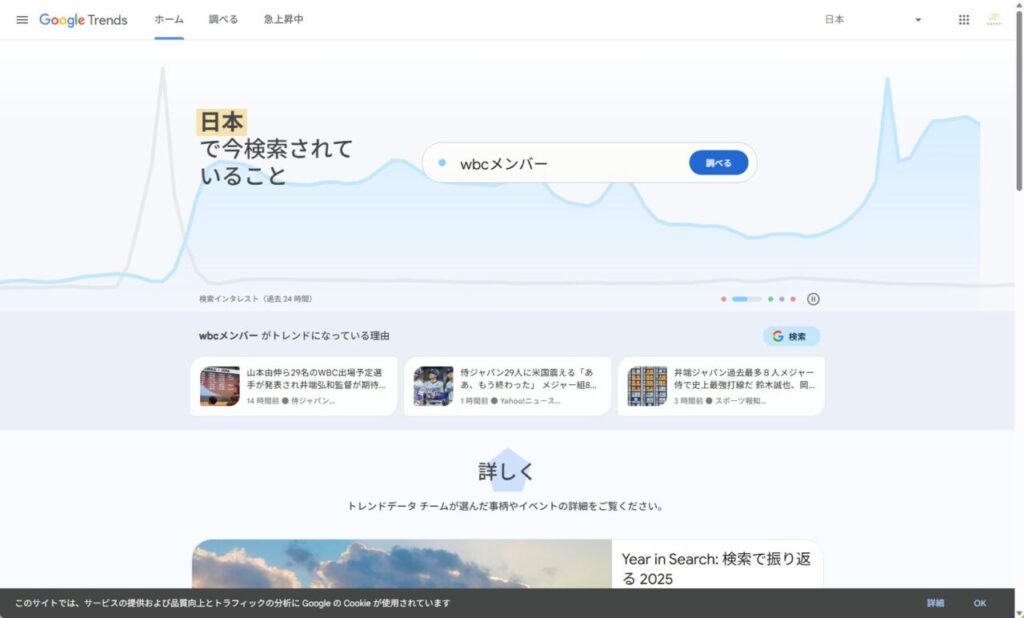Viewport: 1024px width, 618px height.
Task: Expand the 日本 country dropdown
Action: tap(872, 20)
